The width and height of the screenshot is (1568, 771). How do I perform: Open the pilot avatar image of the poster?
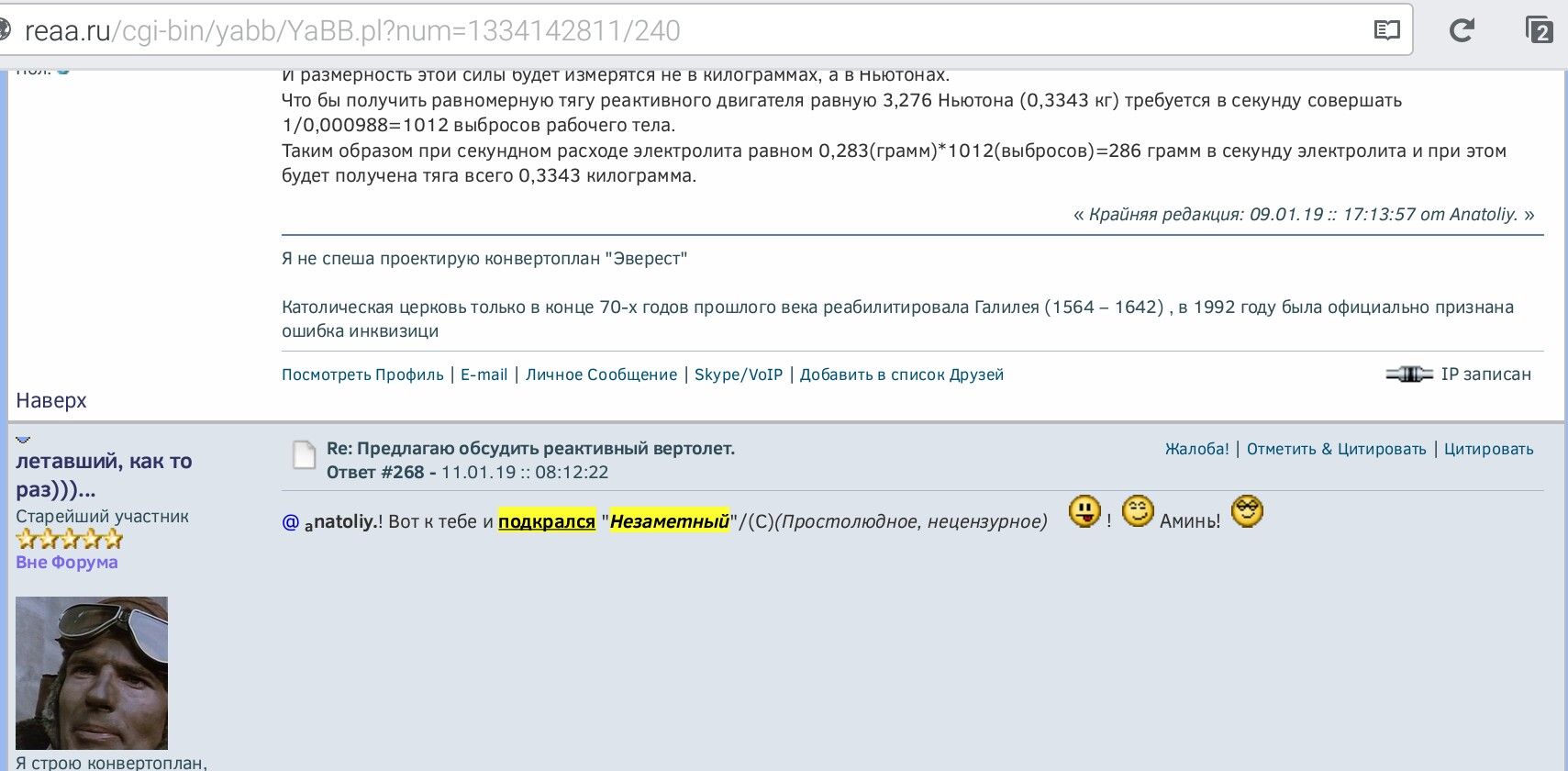point(92,673)
